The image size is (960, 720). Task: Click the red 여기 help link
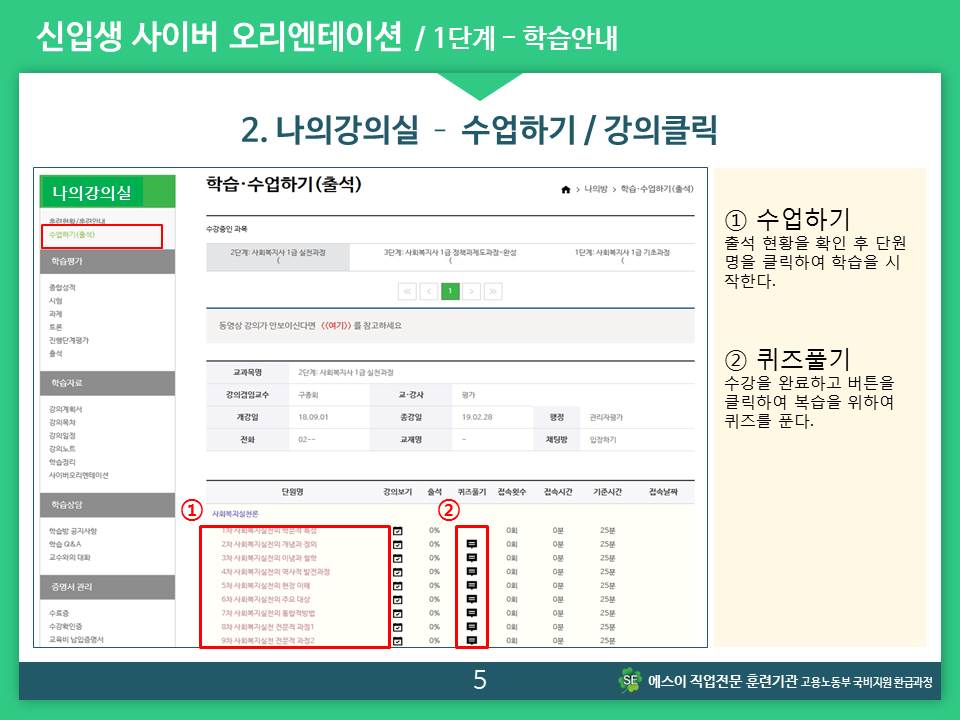[335, 326]
